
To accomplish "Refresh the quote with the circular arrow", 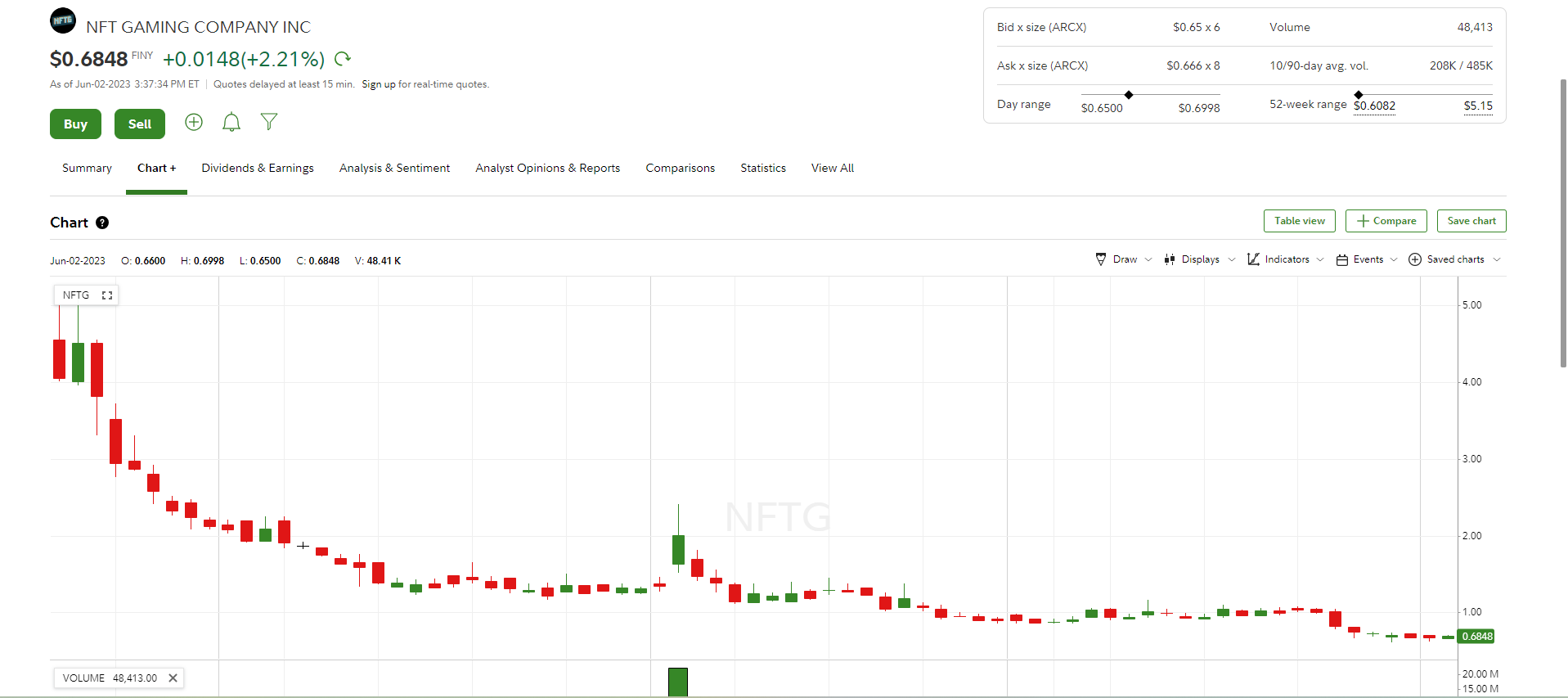I will [x=343, y=58].
